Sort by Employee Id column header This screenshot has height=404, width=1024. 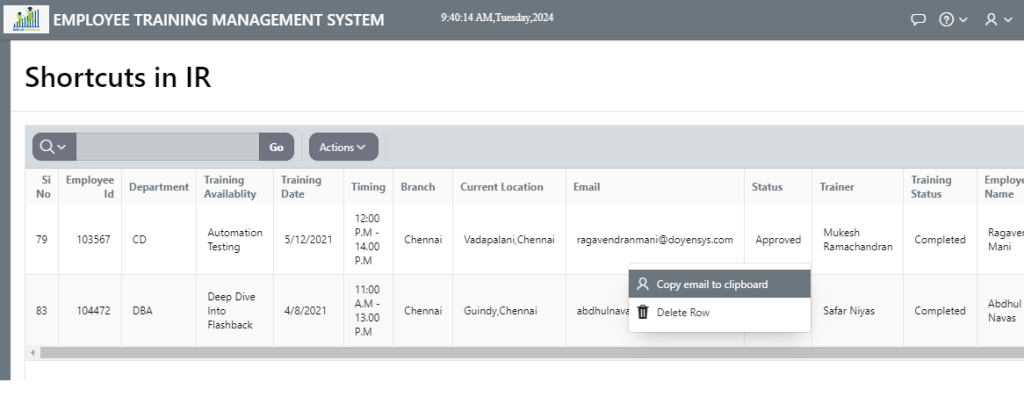[90, 187]
